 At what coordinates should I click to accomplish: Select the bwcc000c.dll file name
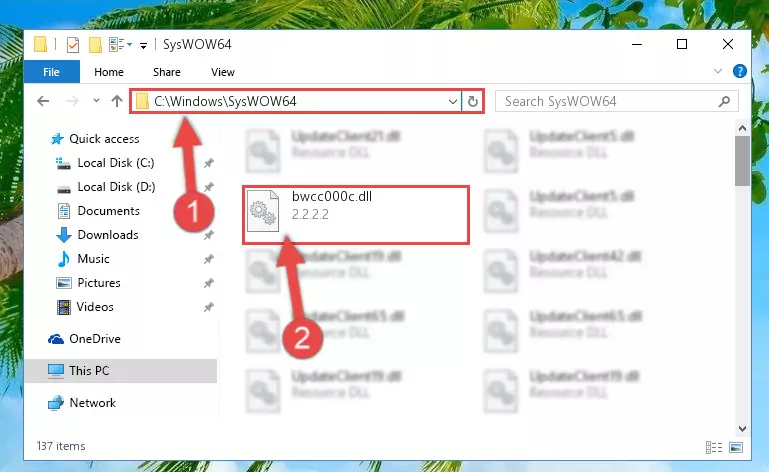point(332,197)
